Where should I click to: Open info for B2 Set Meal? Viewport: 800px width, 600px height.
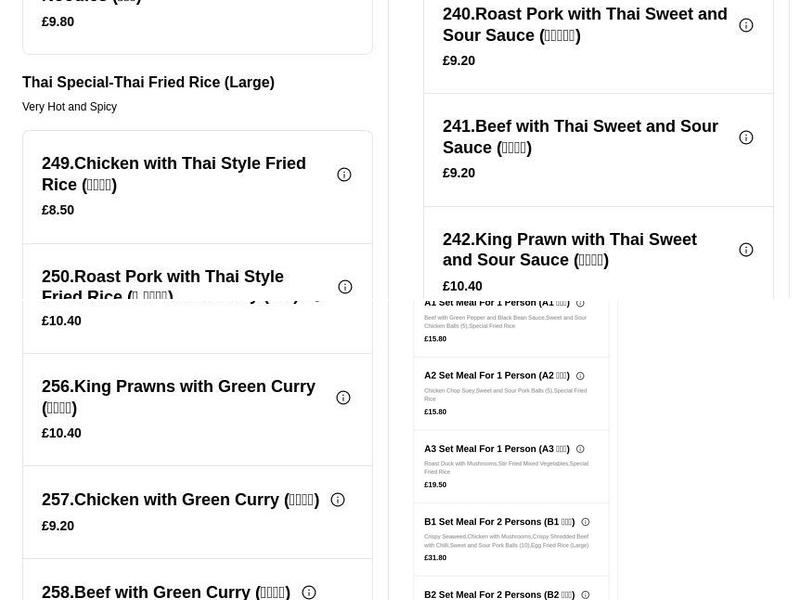tap(585, 594)
